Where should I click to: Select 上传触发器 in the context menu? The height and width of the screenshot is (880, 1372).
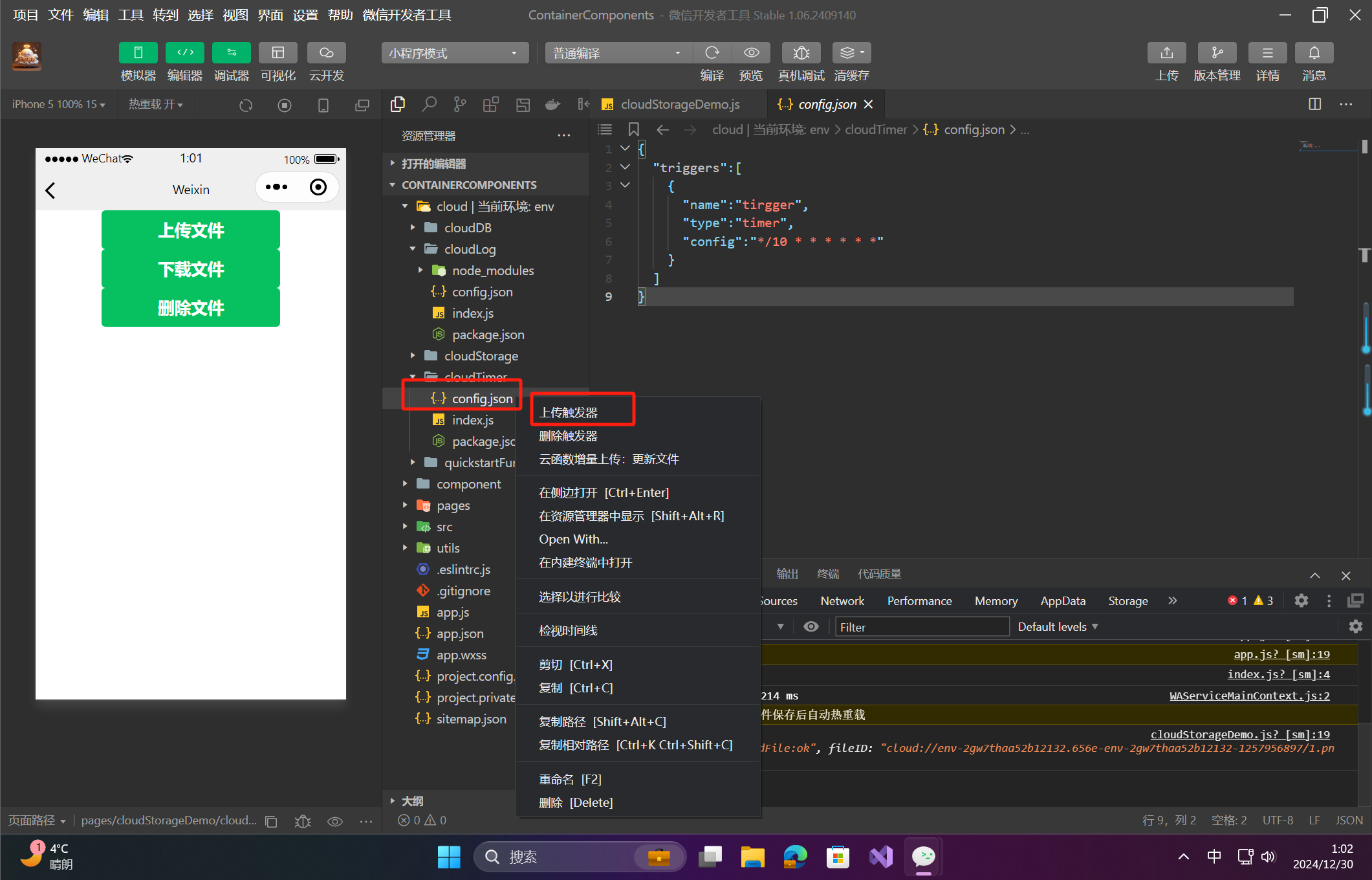(569, 412)
